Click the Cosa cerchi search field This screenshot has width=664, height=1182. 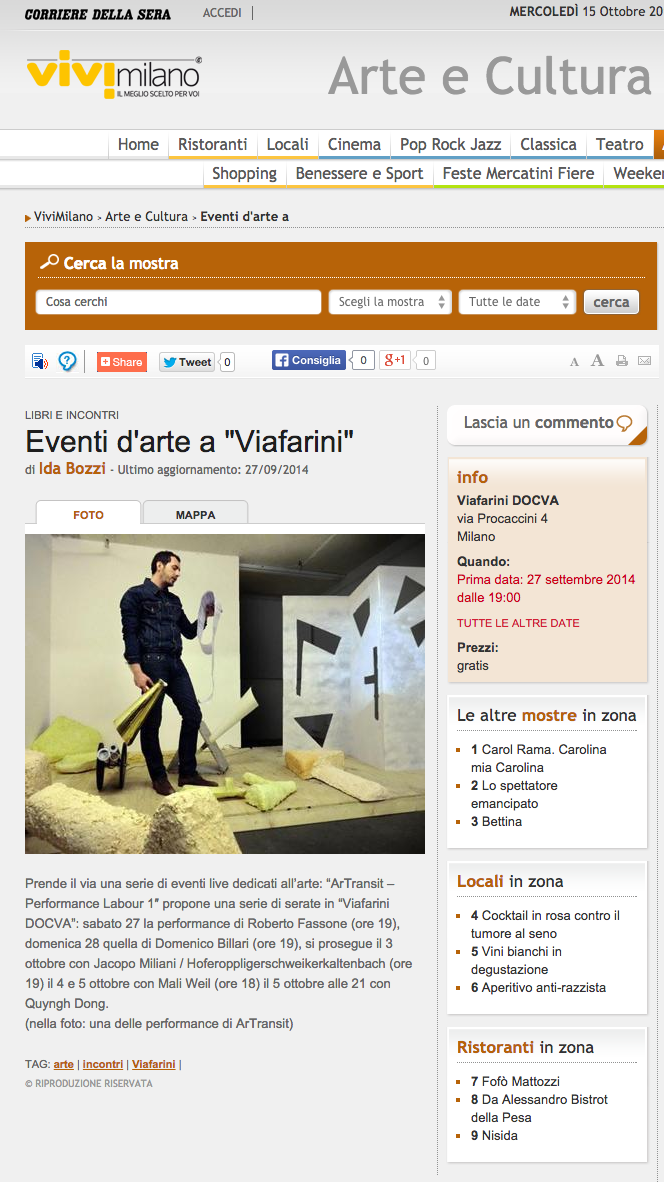point(179,302)
